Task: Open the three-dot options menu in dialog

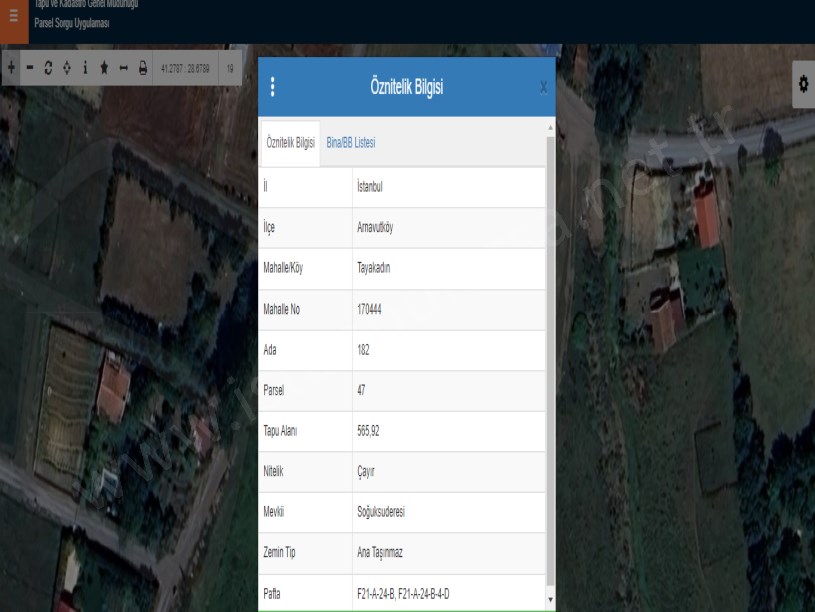Action: 273,87
